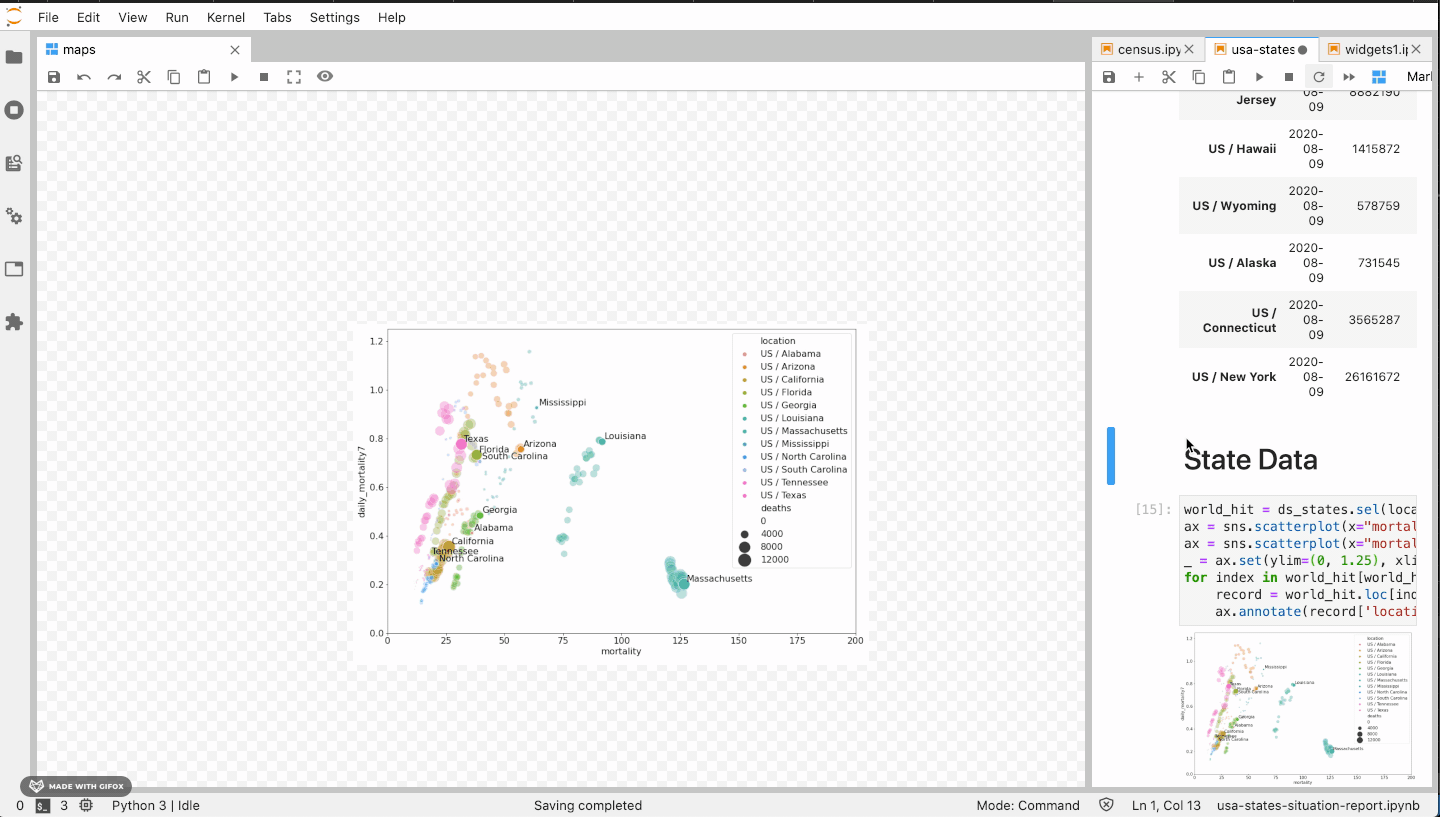Screen dimensions: 1440x817
Task: Click the US / Connecticut table row
Action: coord(1298,320)
